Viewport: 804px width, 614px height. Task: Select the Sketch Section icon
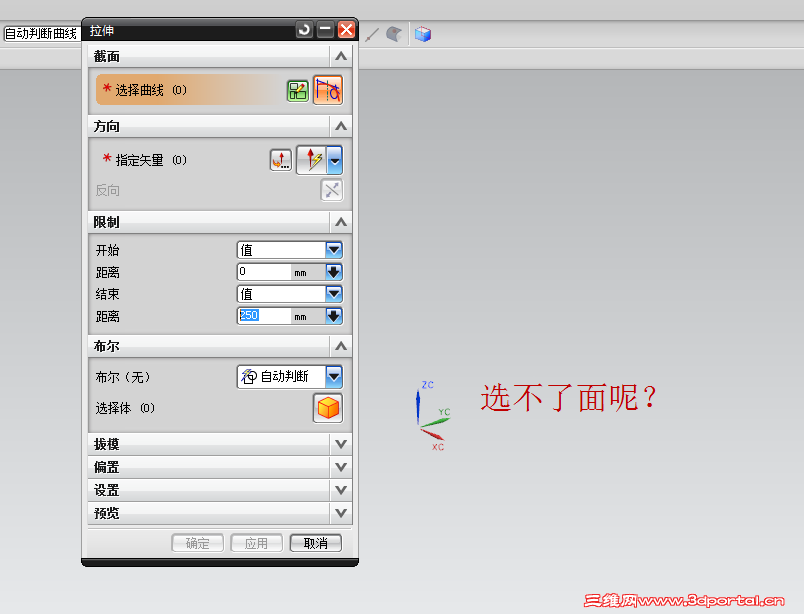click(x=297, y=90)
